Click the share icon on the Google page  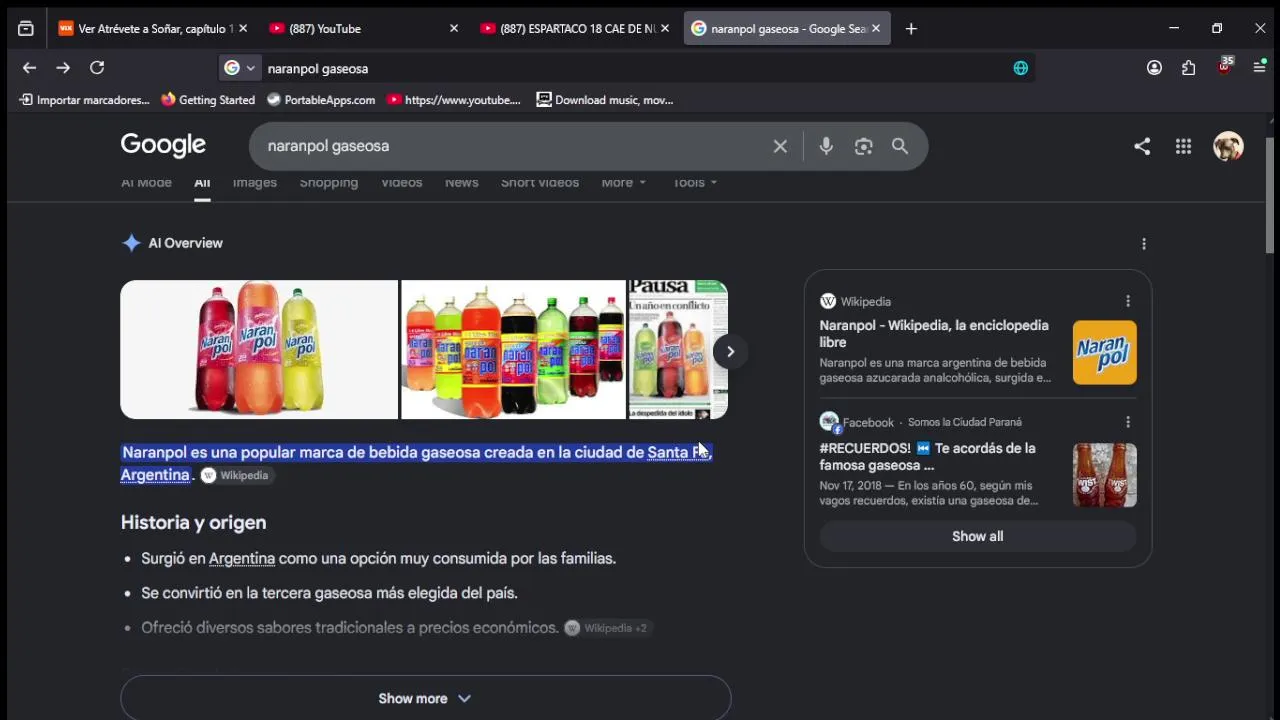pos(1142,146)
